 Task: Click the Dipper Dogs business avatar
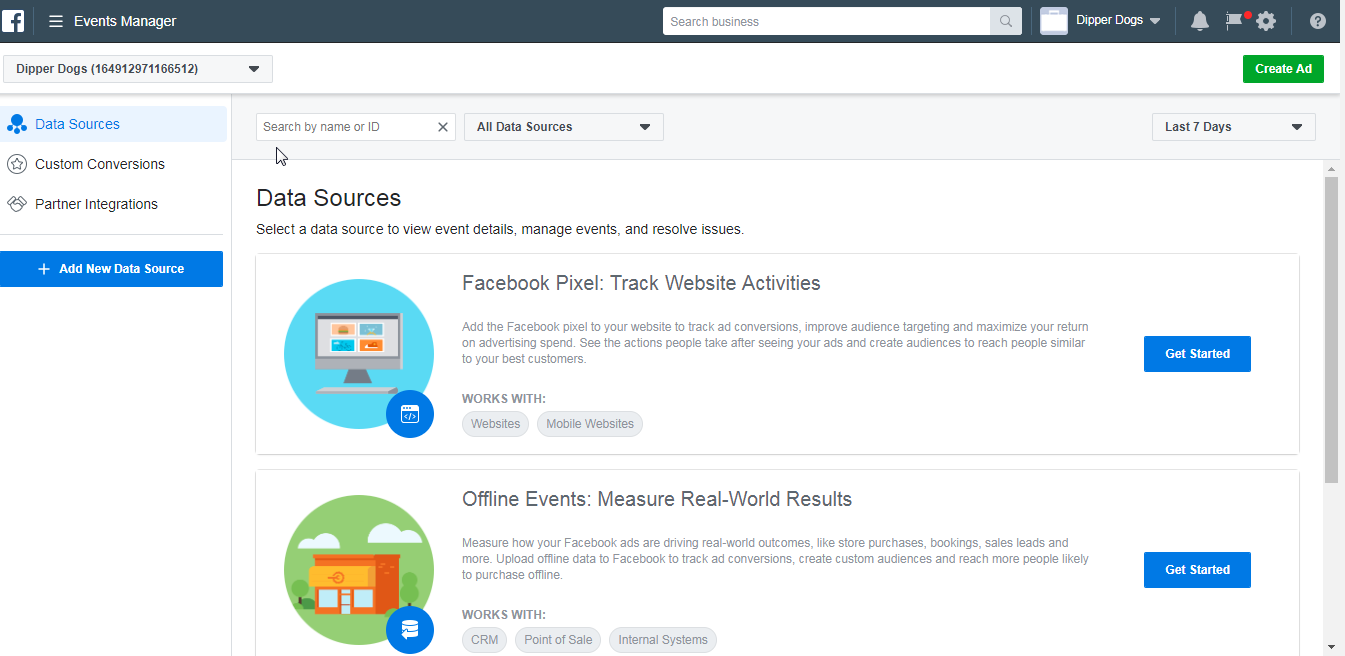coord(1054,21)
